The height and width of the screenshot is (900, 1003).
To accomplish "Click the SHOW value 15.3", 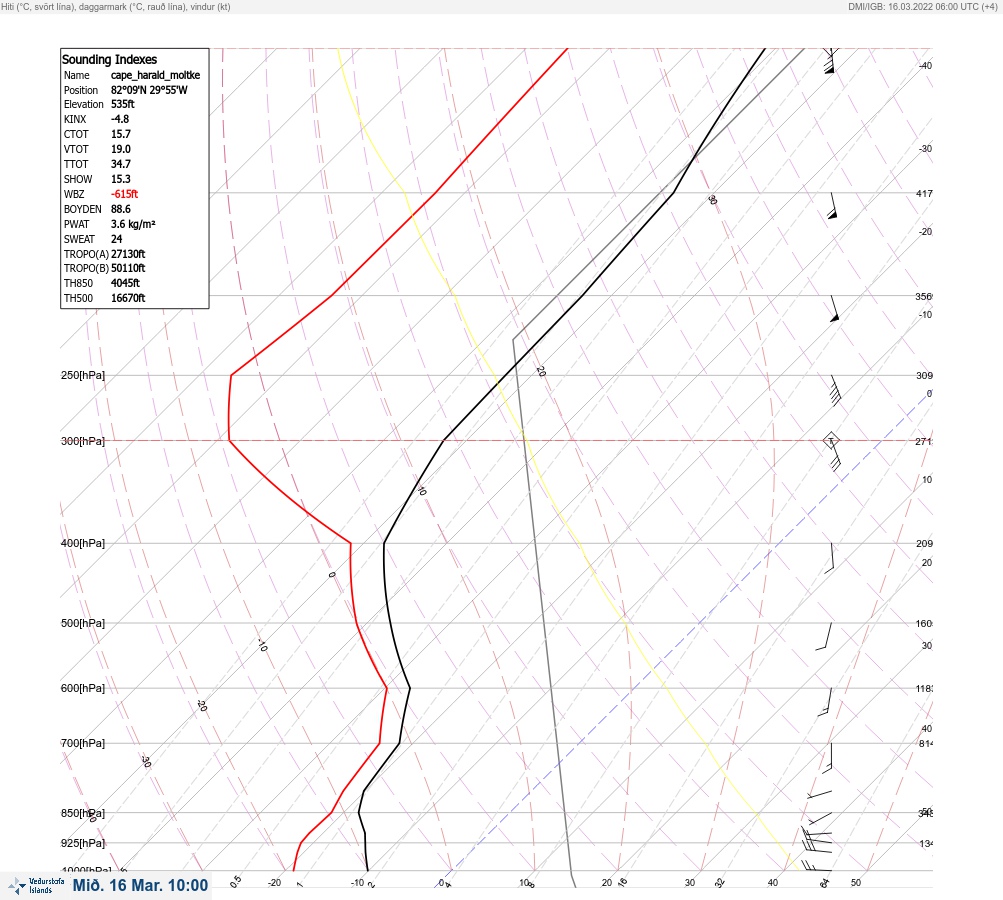I will (x=120, y=179).
